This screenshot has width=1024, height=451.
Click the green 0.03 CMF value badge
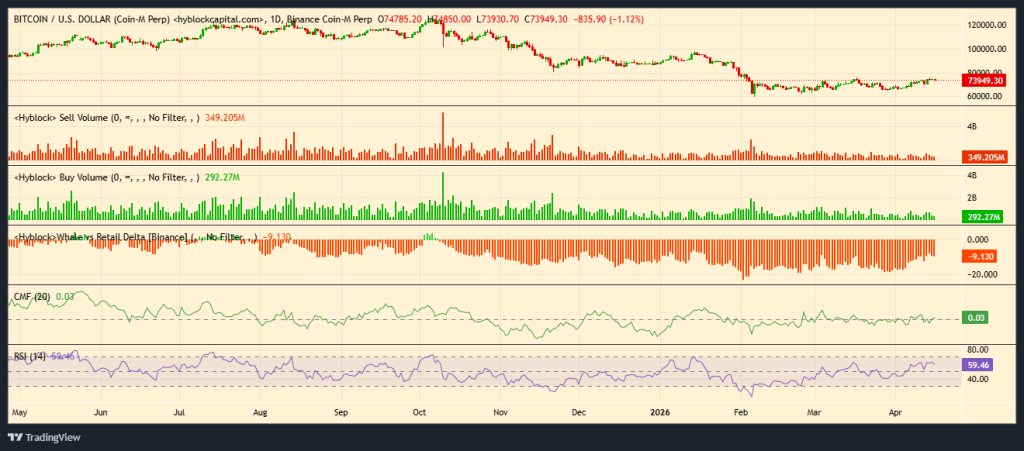tap(974, 318)
